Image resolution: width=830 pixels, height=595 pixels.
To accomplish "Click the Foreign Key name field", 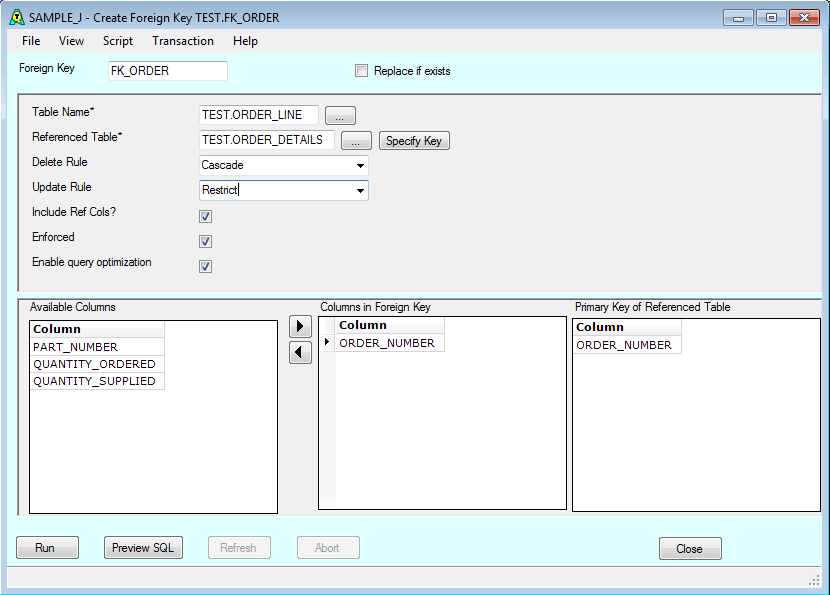I will click(168, 71).
